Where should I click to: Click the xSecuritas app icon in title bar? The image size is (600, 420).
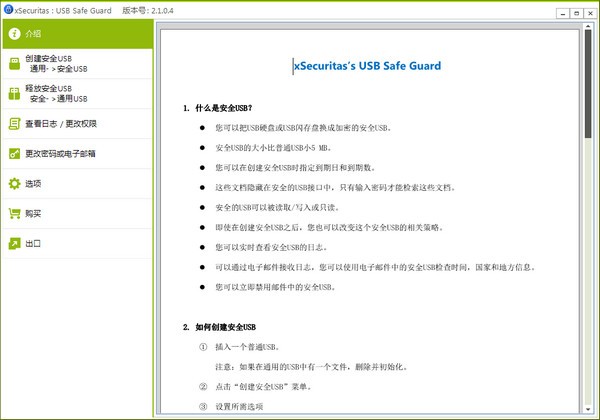(x=8, y=9)
